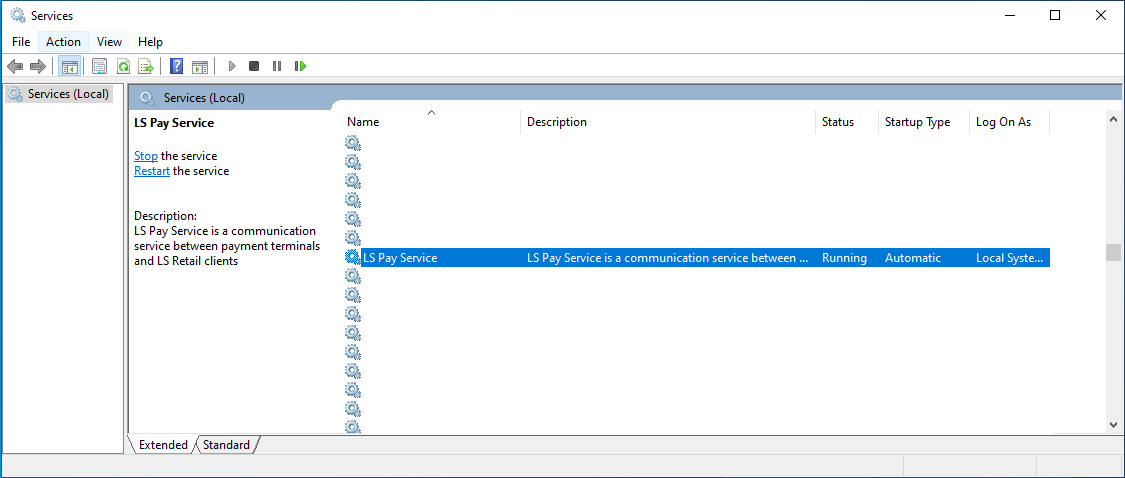Open the View menu

(110, 42)
